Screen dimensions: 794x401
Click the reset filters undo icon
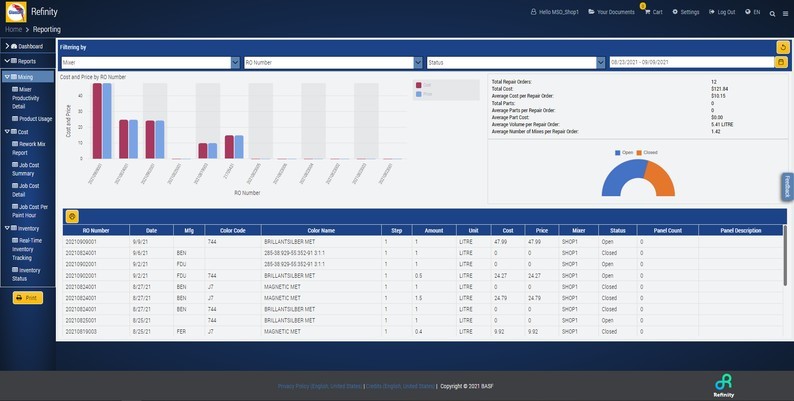(783, 48)
